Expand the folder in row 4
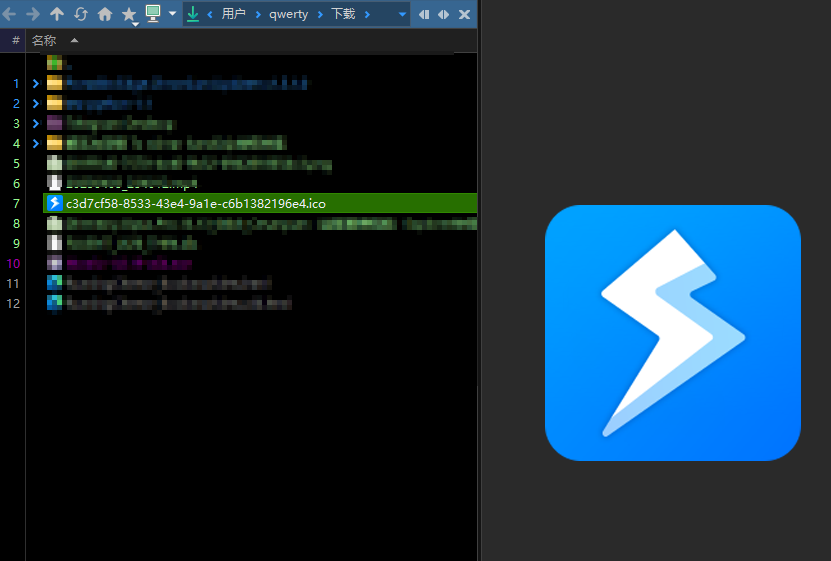Screen dimensions: 831x561 (36, 143)
